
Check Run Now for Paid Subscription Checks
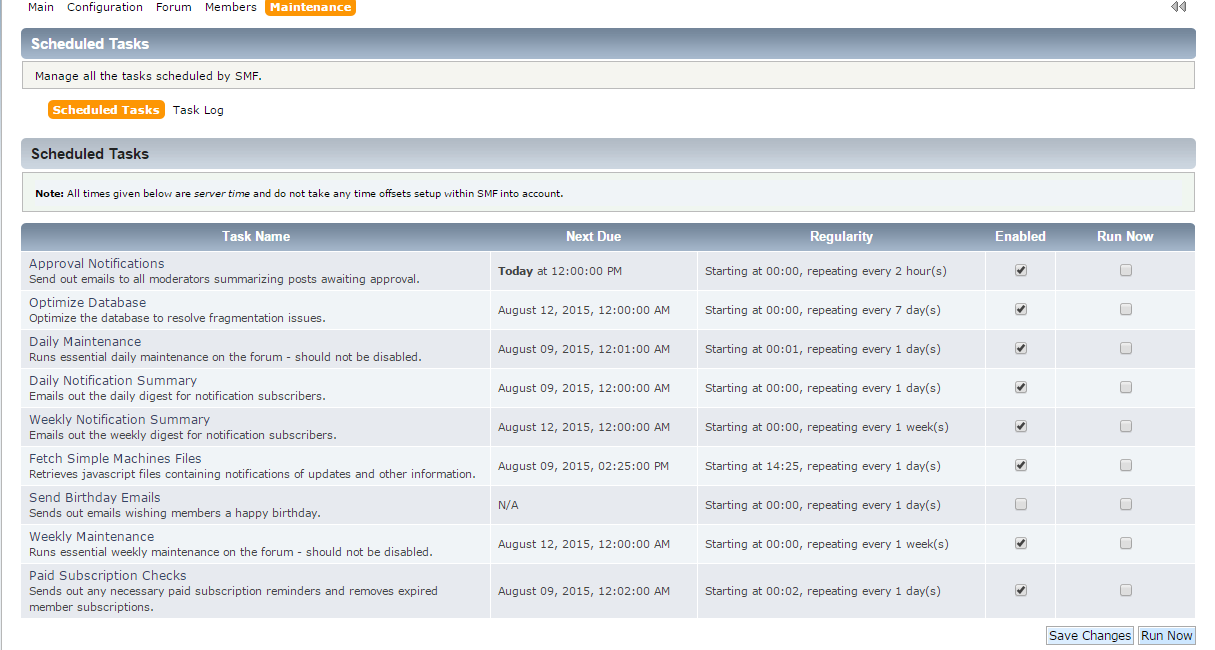[1126, 590]
